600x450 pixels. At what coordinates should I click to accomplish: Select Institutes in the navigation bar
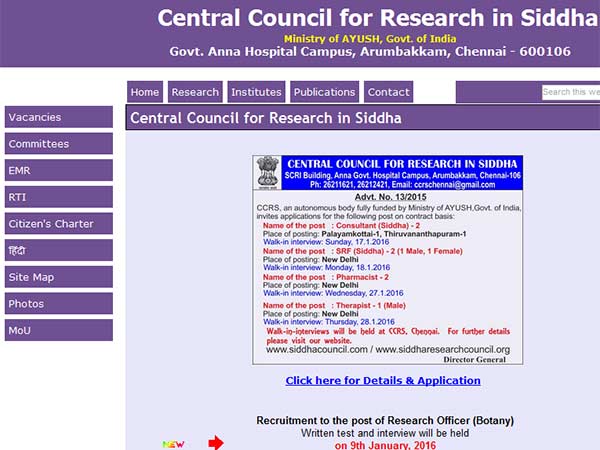point(256,92)
